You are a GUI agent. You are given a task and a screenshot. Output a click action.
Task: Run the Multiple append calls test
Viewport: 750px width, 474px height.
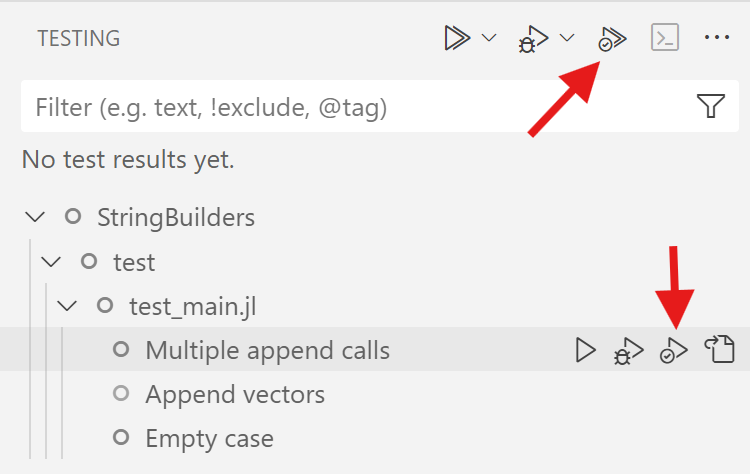[585, 350]
